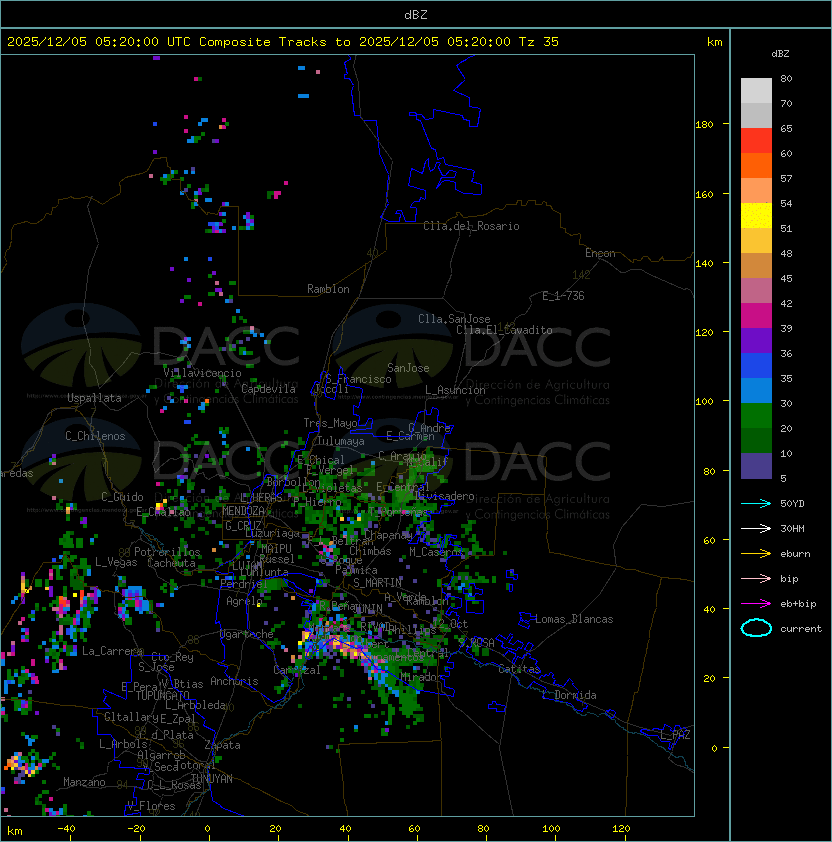Screen dimensions: 832x842
Task: Click the 'Cacheuta' map label
Action: (171, 563)
